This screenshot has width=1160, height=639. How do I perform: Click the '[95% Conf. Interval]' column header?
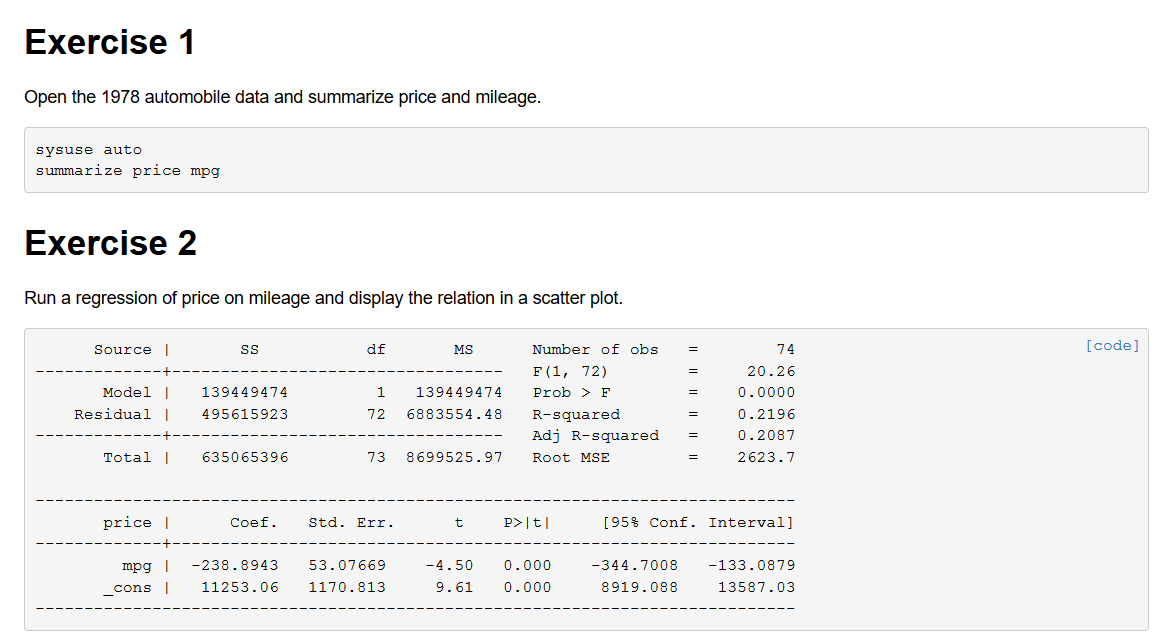pyautogui.click(x=698, y=523)
